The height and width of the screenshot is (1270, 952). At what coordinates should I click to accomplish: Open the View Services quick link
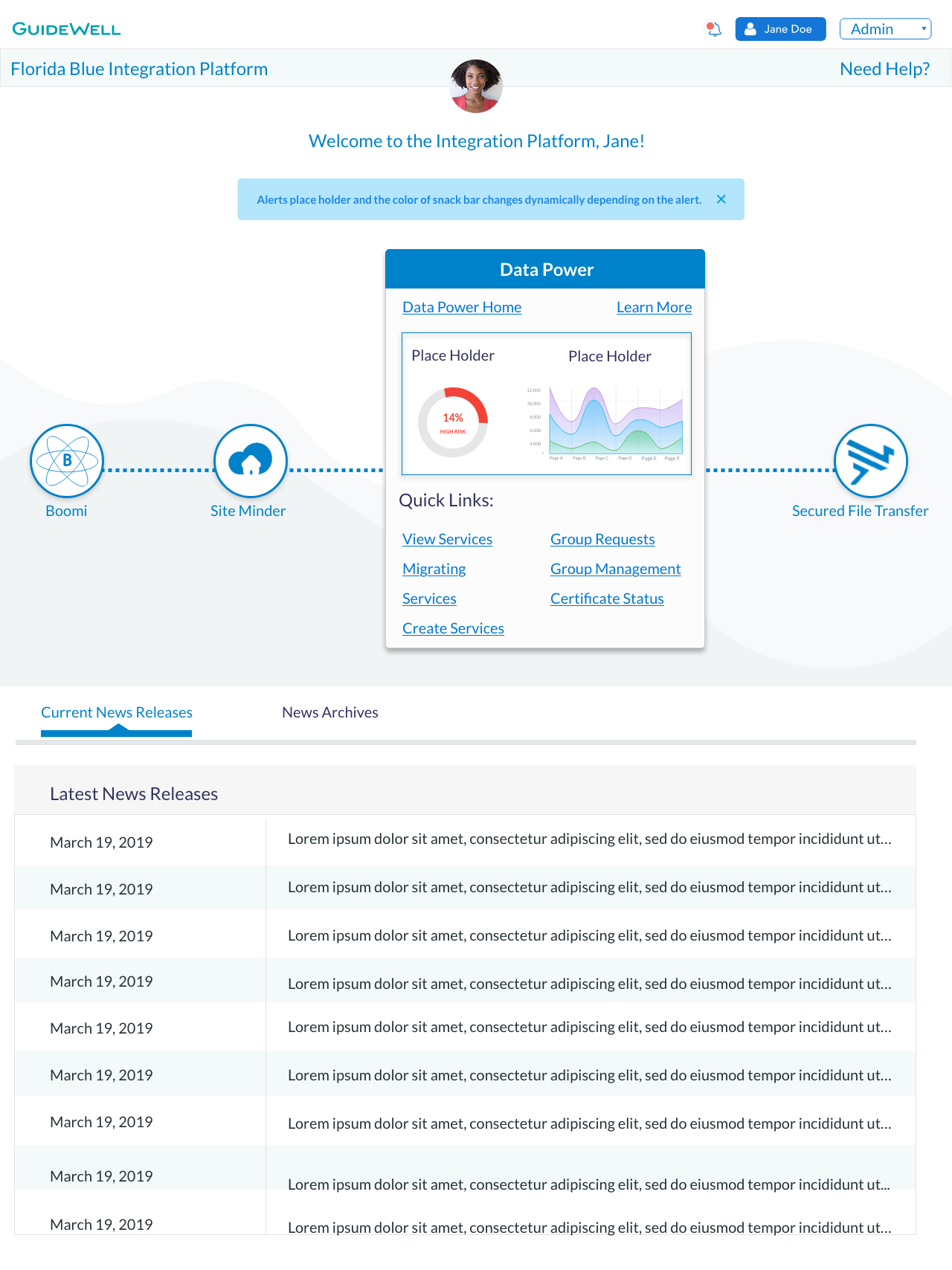(x=447, y=539)
